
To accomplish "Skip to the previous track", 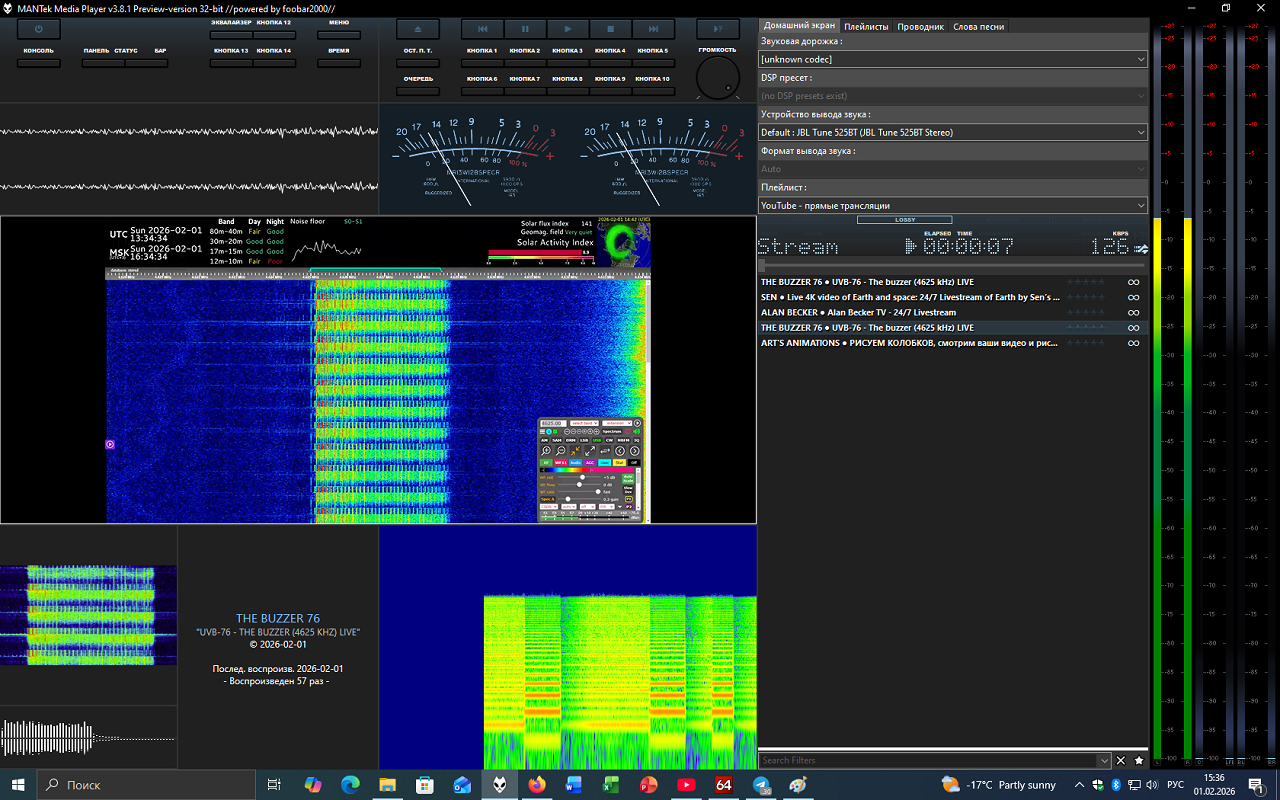I will click(483, 29).
